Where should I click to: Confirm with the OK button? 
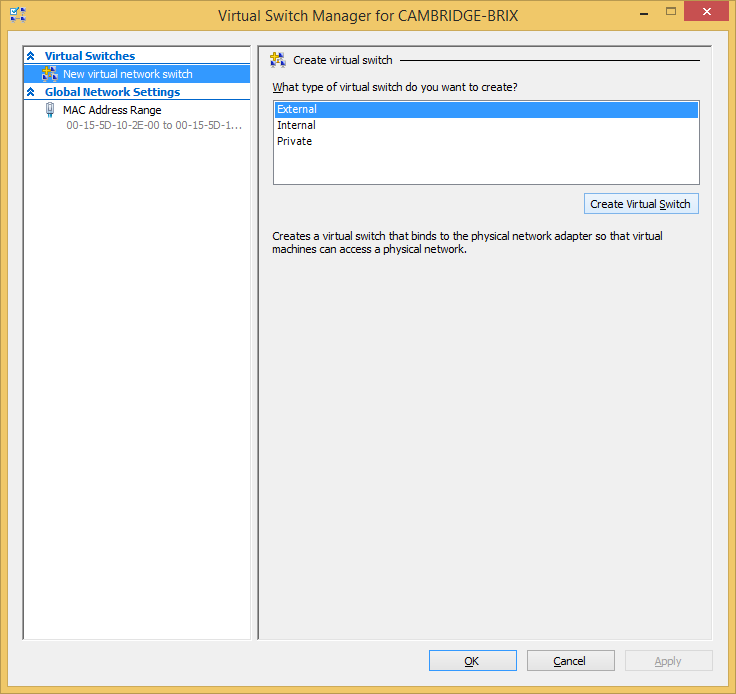click(472, 661)
